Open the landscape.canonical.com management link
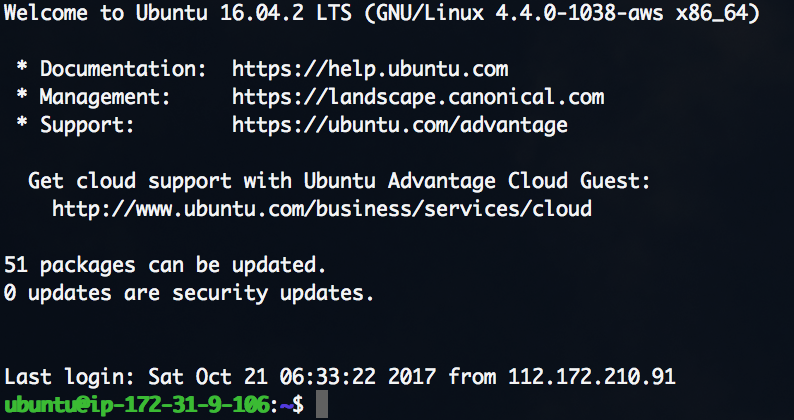The height and width of the screenshot is (420, 794). [418, 98]
